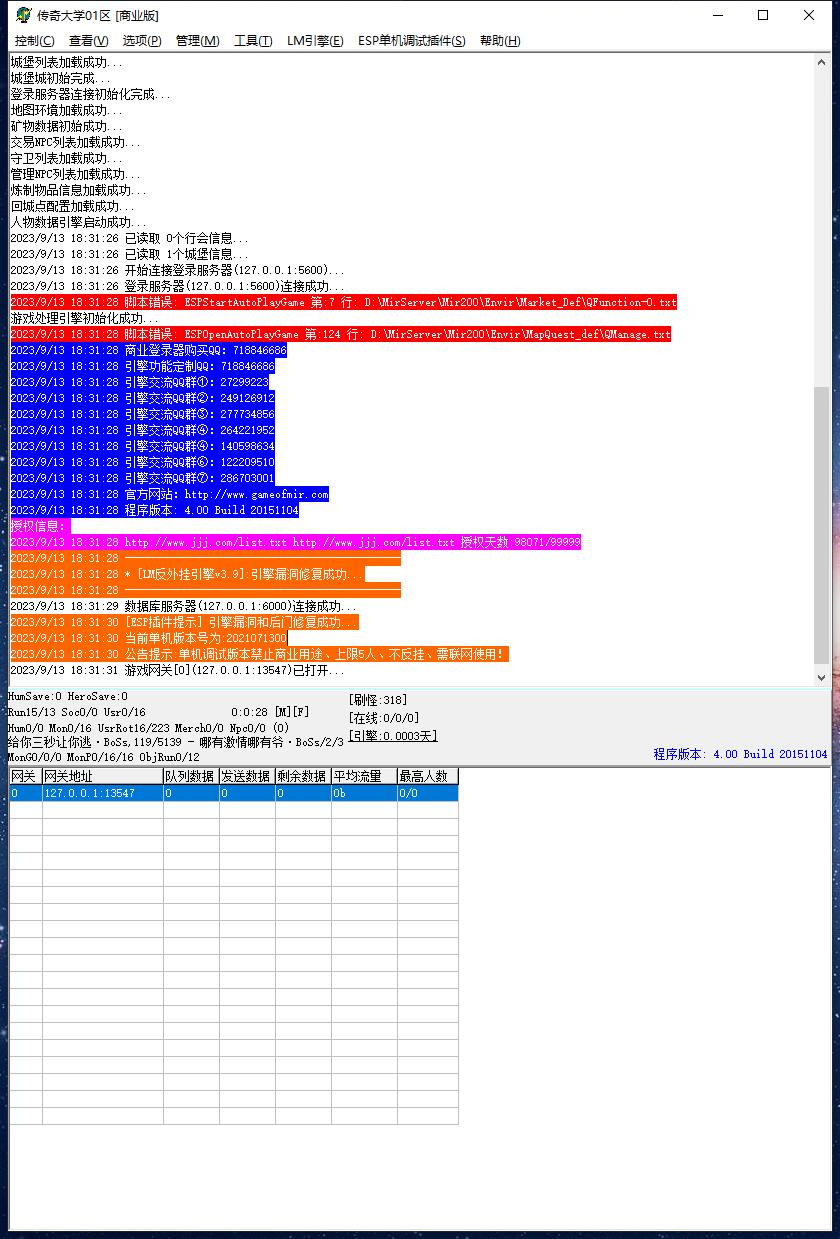Click the [引擎:0.0003天] status text
The image size is (840, 1239).
393,736
